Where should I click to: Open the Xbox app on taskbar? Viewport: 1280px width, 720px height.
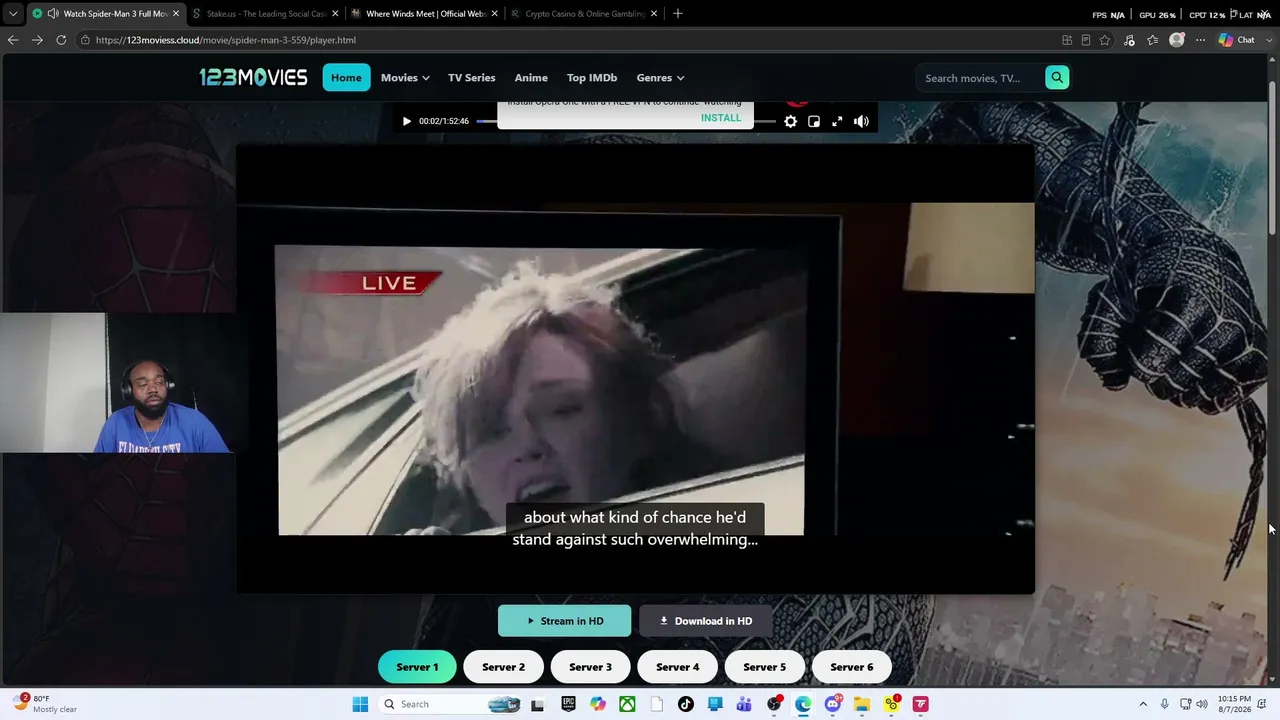pos(627,704)
